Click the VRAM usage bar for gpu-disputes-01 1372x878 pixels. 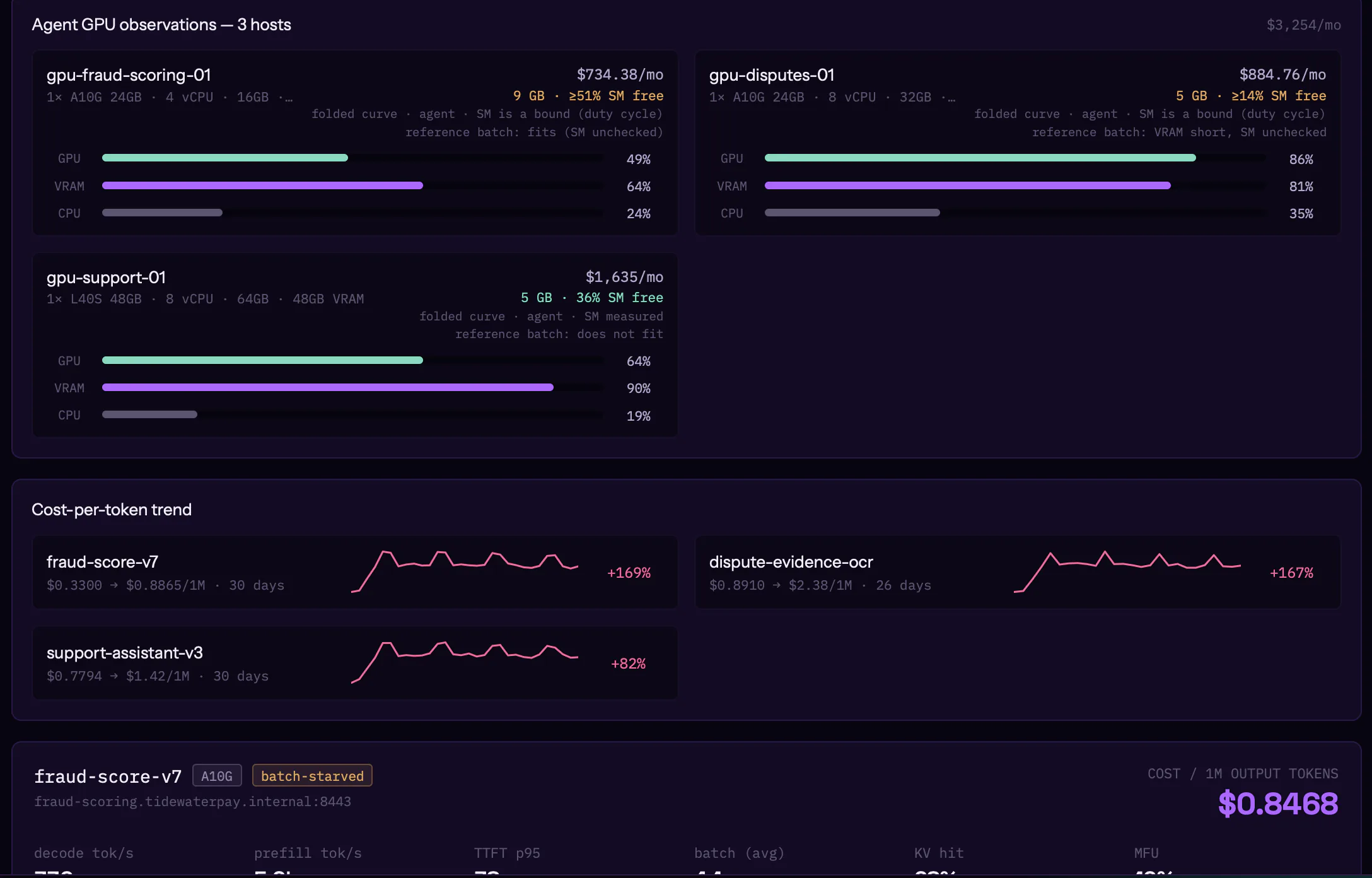point(1015,185)
